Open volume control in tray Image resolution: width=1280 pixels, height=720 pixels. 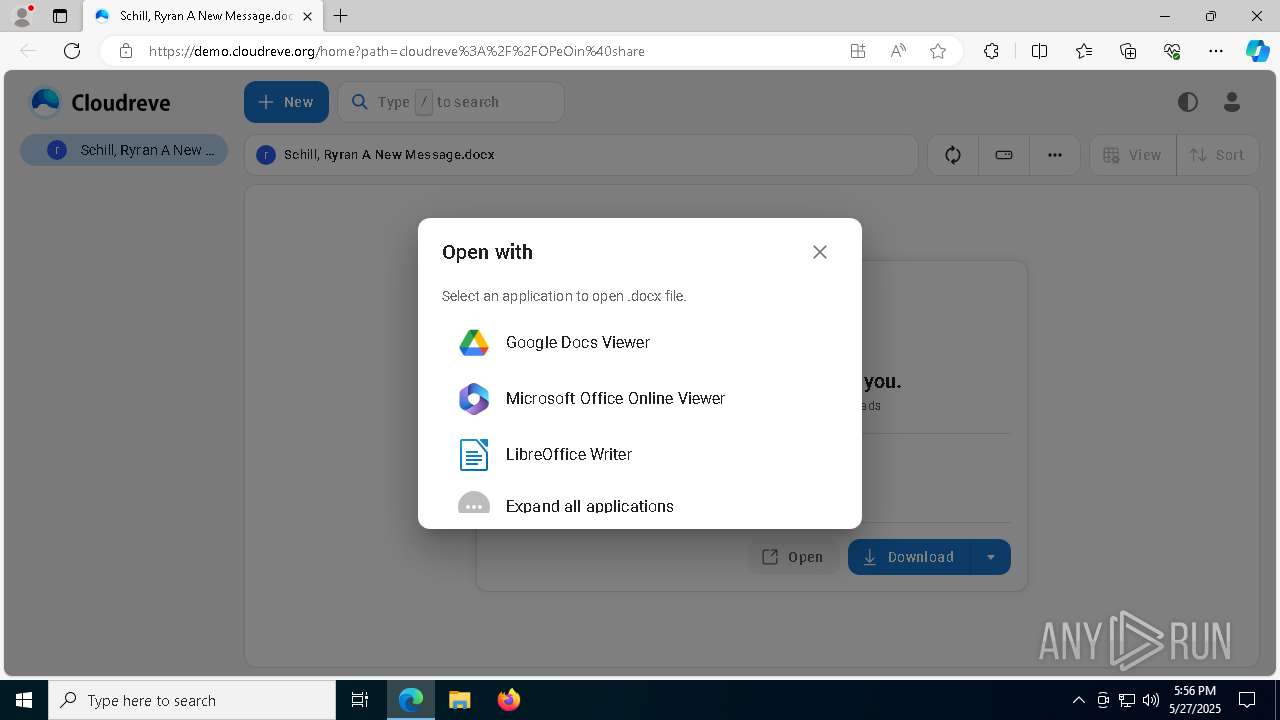click(x=1151, y=700)
